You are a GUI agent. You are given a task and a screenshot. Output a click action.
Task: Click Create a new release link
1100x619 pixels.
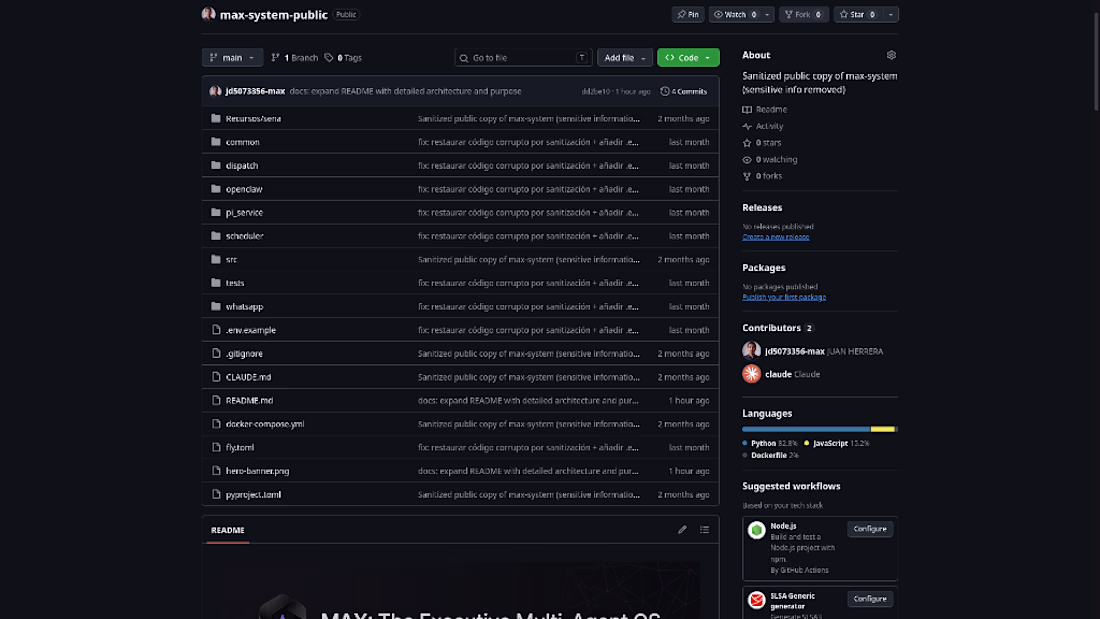click(x=775, y=237)
